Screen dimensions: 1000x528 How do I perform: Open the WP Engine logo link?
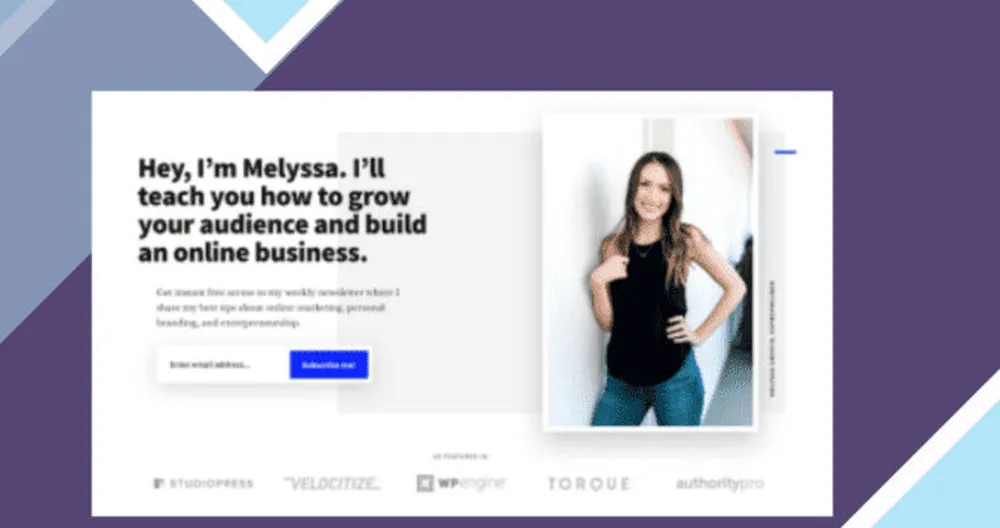462,483
